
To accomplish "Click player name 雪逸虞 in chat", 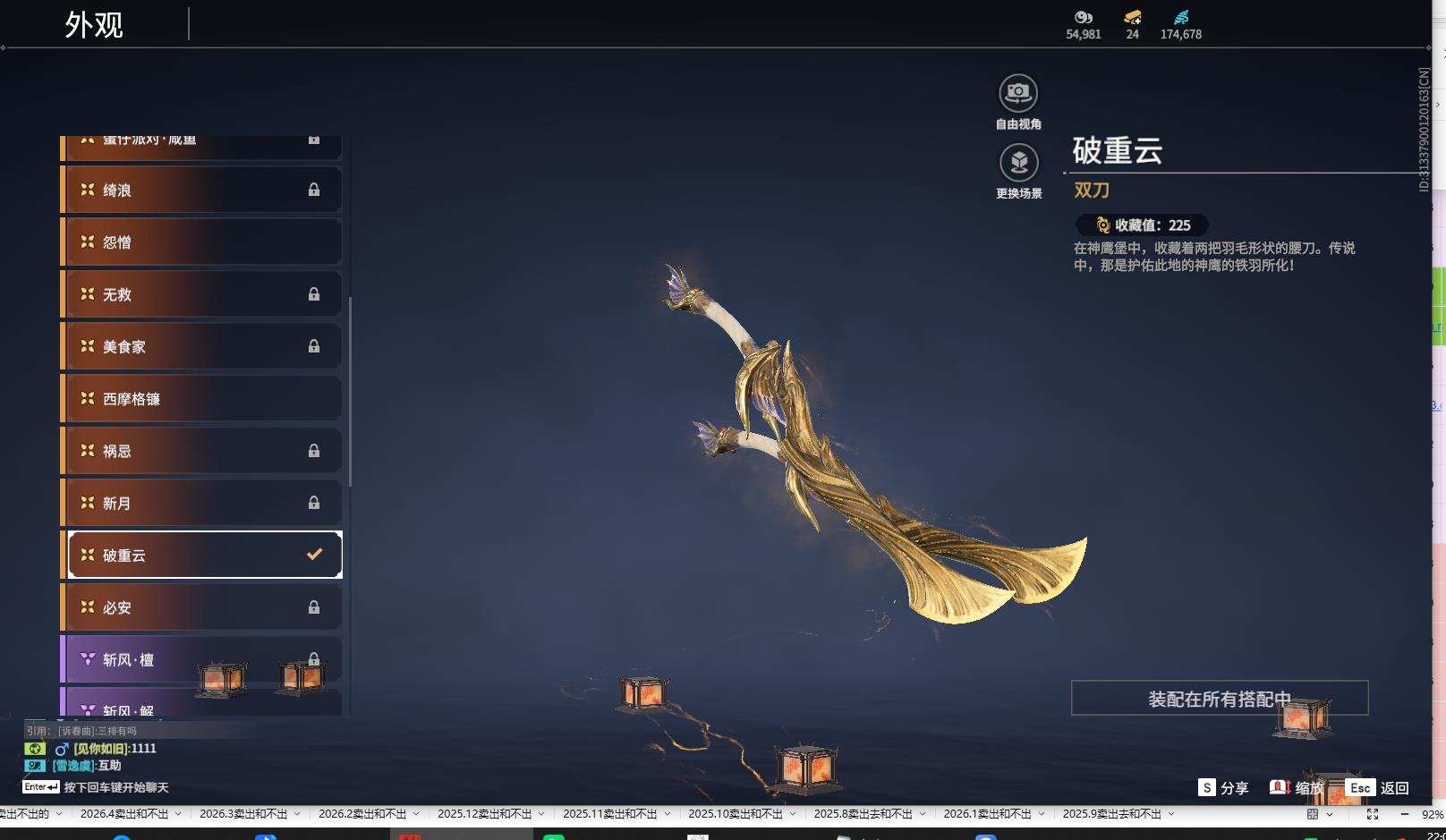I will tap(73, 766).
